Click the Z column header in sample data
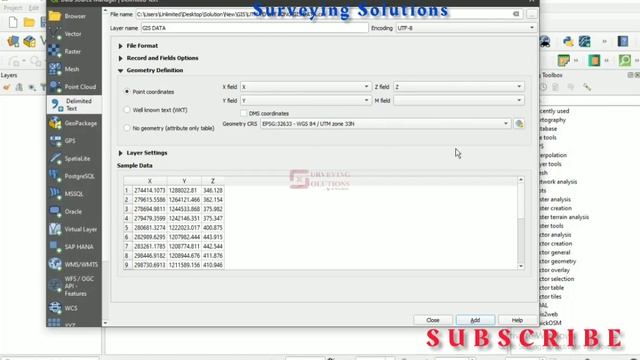This screenshot has width=640, height=360. (213, 181)
